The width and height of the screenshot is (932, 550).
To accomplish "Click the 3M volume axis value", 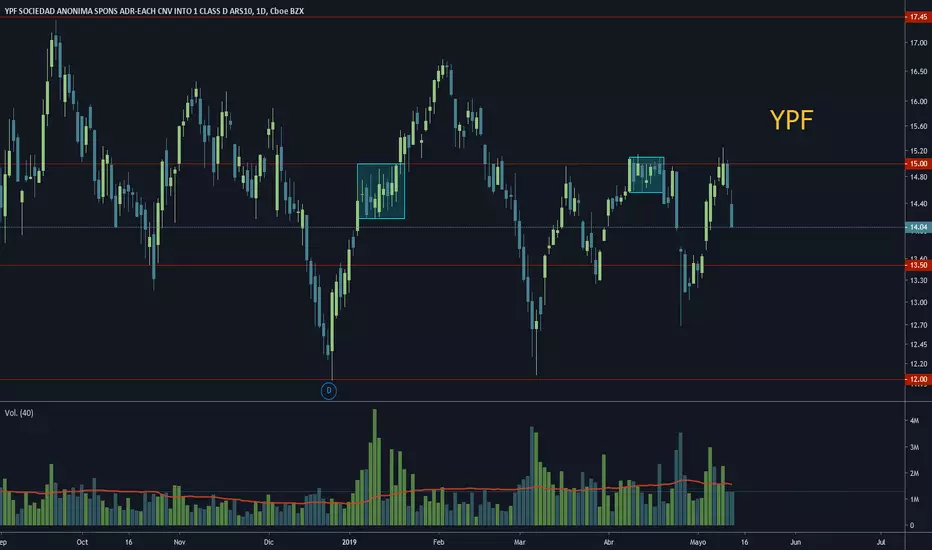I will tap(915, 447).
